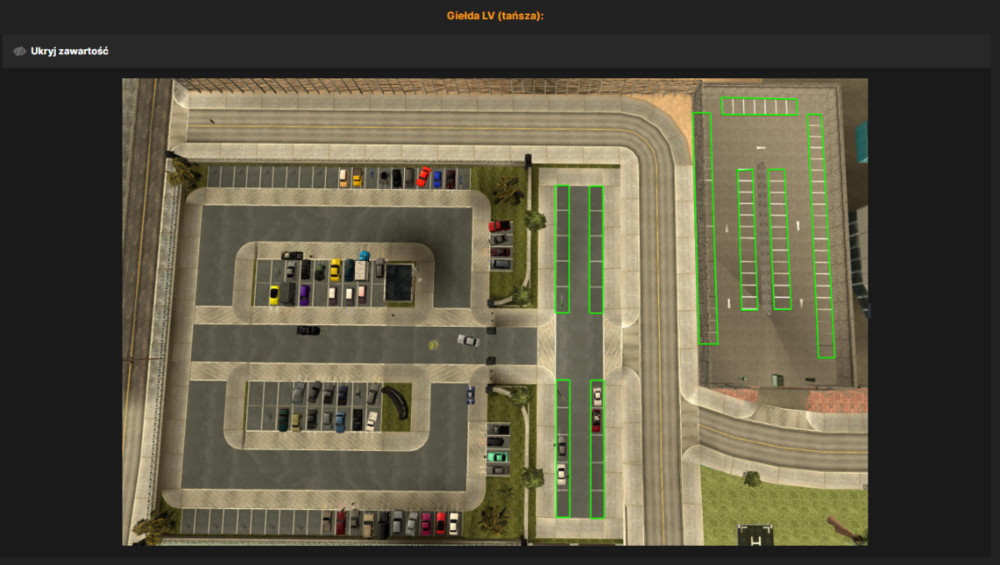Click the black car on the central road
The width and height of the screenshot is (1000, 565).
308,330
